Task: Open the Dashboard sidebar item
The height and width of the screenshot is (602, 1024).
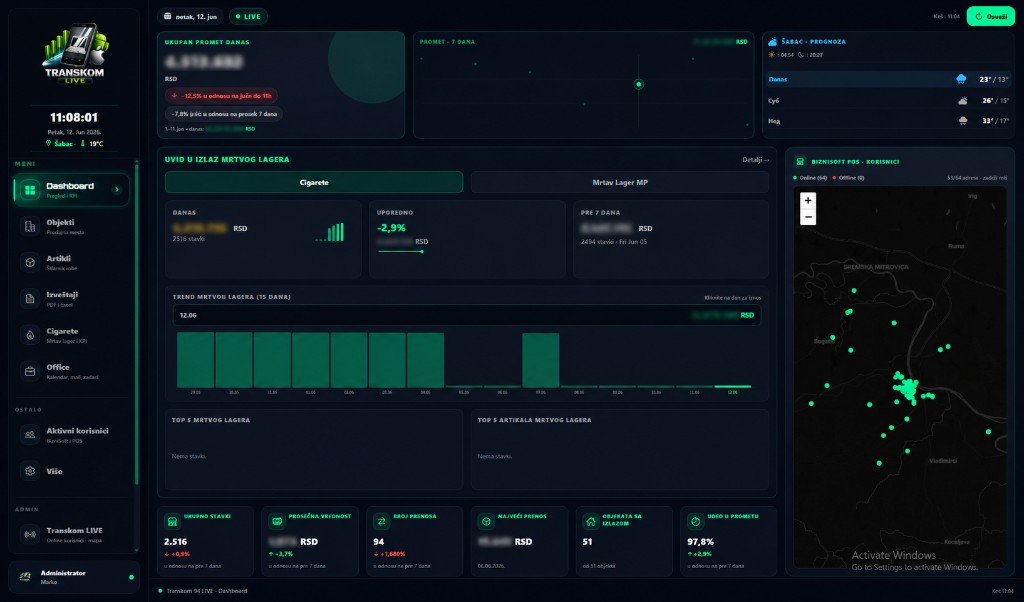Action: point(71,190)
